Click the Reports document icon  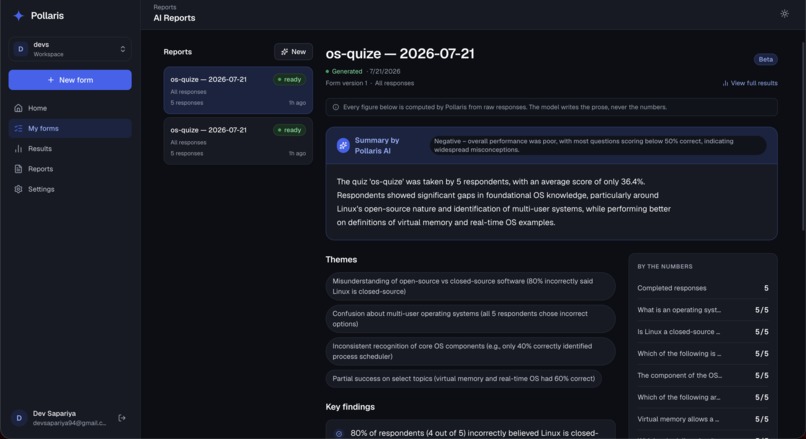click(19, 169)
